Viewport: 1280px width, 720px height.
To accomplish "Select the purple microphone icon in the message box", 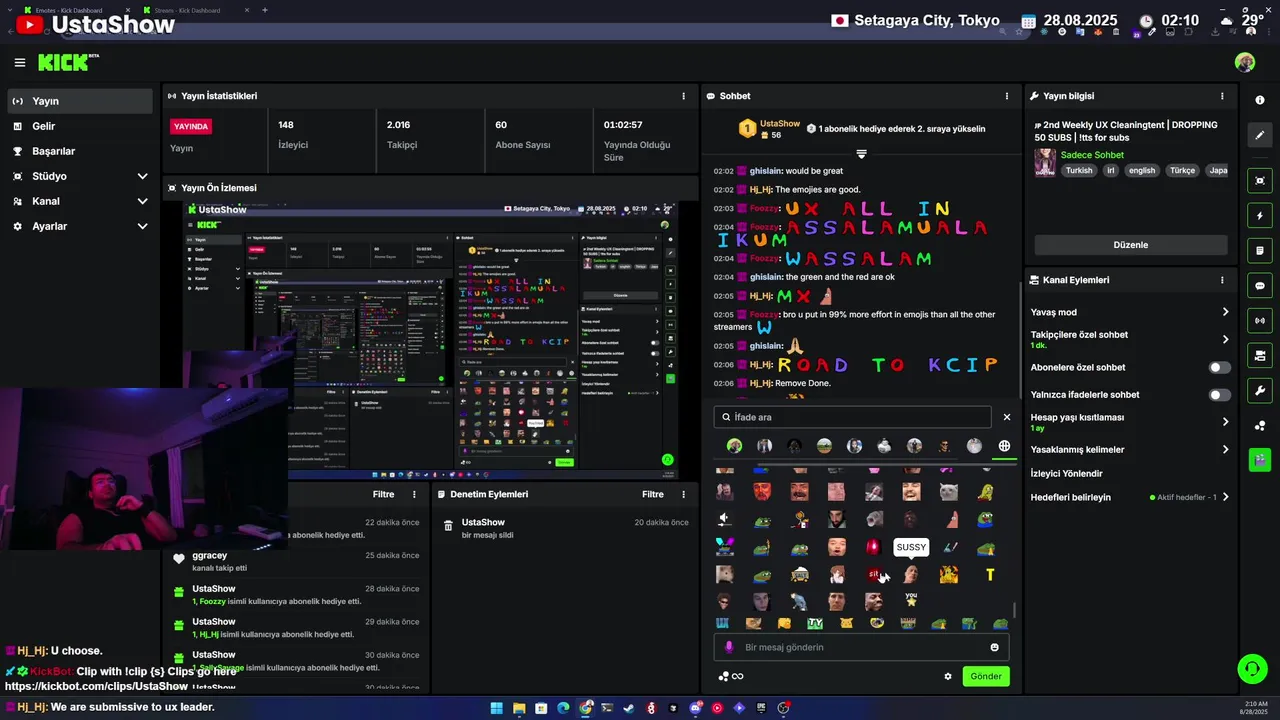I will 729,647.
